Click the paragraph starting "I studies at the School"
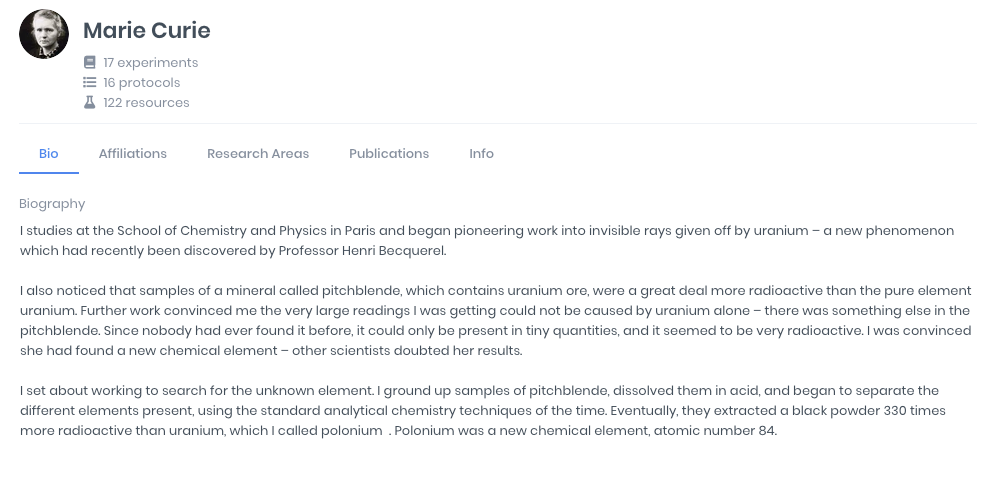 pos(486,240)
